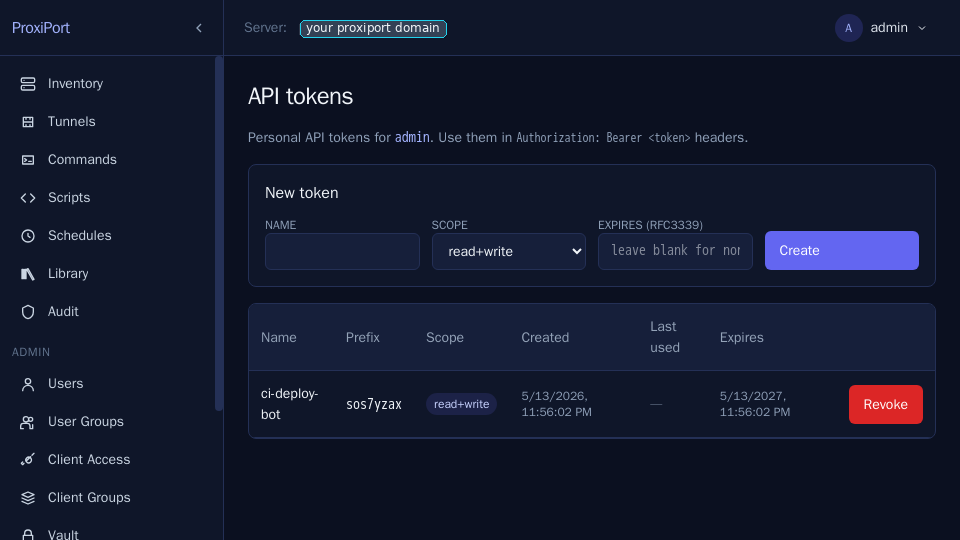Focus the token Name input field
The height and width of the screenshot is (540, 960).
point(342,251)
